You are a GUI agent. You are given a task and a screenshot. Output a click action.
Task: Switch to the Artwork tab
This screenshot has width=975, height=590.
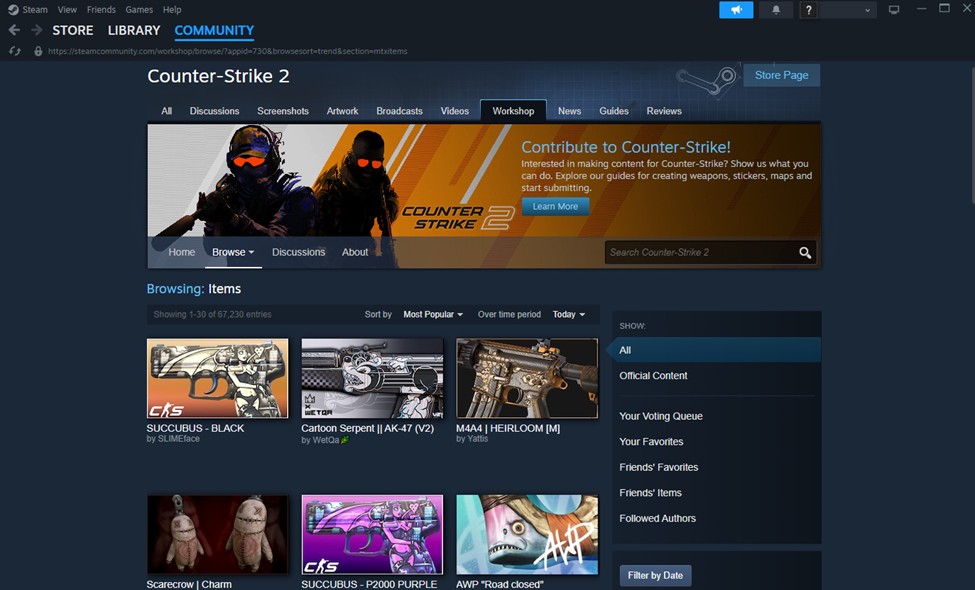pyautogui.click(x=343, y=111)
